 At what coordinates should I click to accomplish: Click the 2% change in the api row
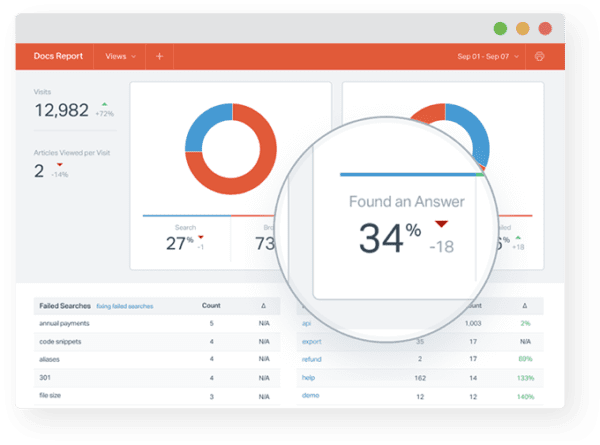coord(525,323)
